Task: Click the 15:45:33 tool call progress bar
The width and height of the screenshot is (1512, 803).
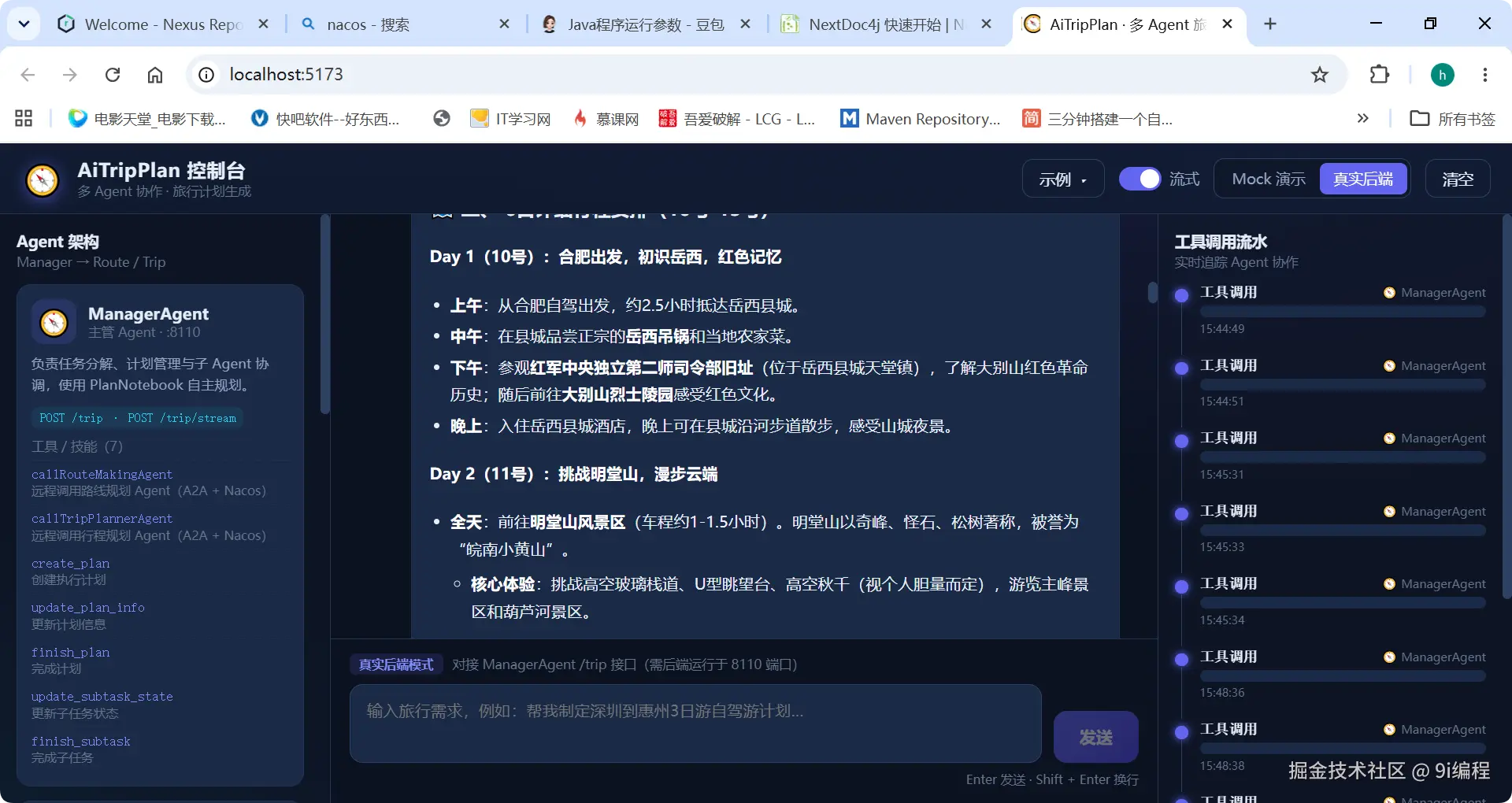Action: 1343,530
